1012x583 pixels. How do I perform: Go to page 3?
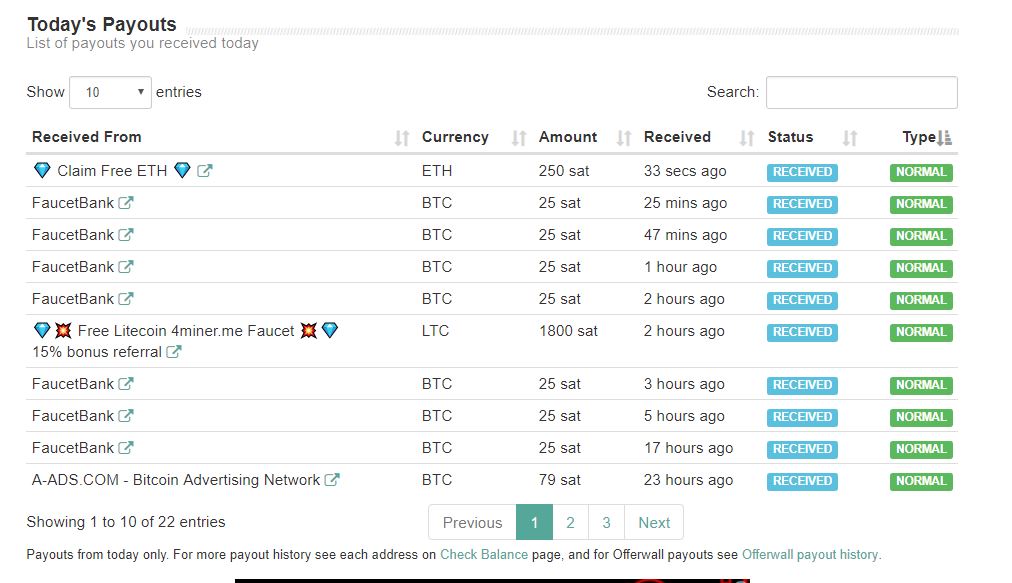[x=607, y=522]
